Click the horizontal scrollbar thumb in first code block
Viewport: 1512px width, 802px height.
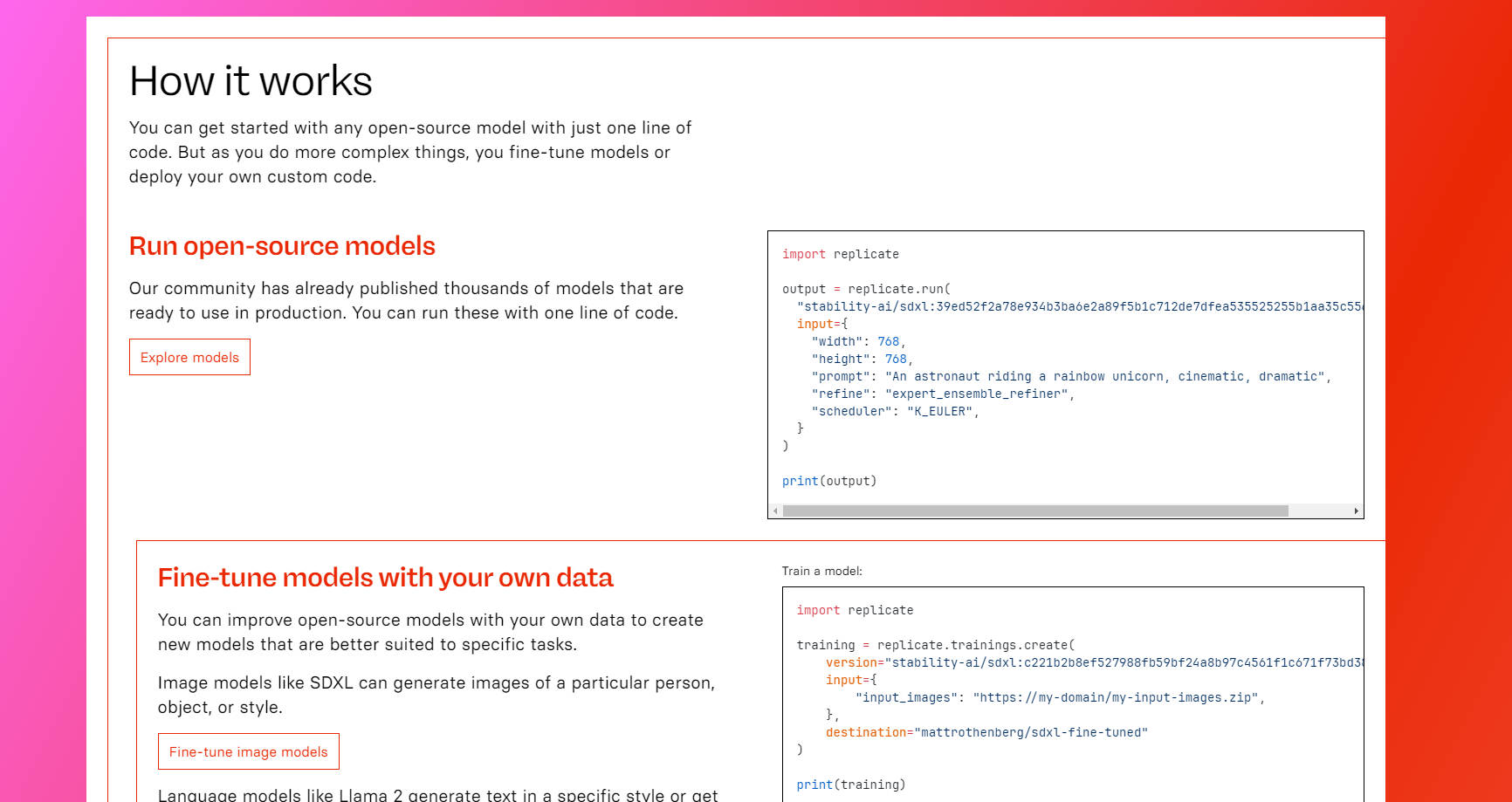tap(1034, 511)
